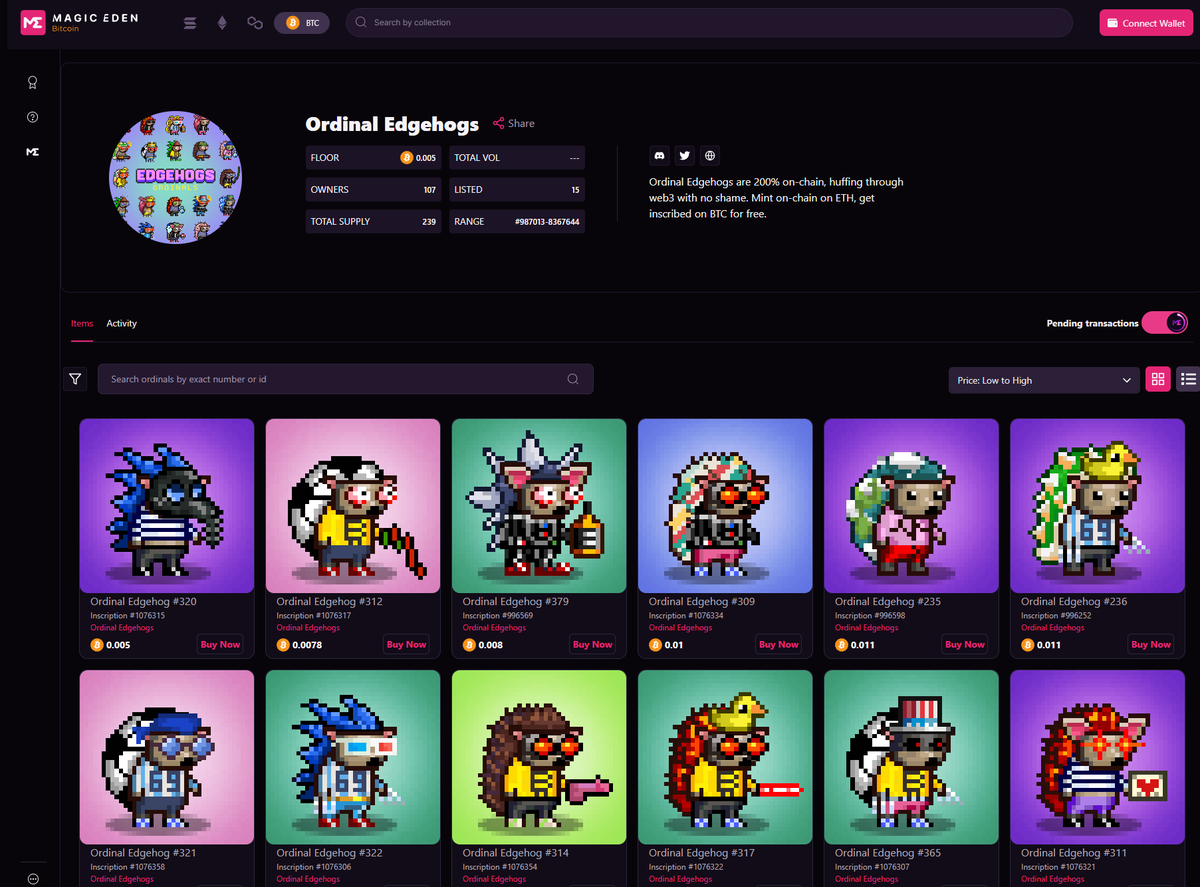Open Ordinal Edgehog #365 image
This screenshot has height=887, width=1200.
(911, 757)
